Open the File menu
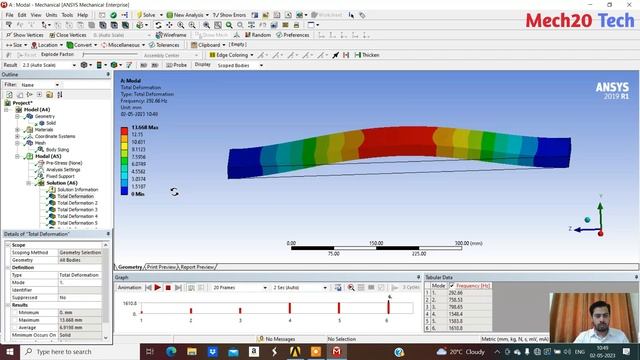Image resolution: width=640 pixels, height=360 pixels. [9, 15]
